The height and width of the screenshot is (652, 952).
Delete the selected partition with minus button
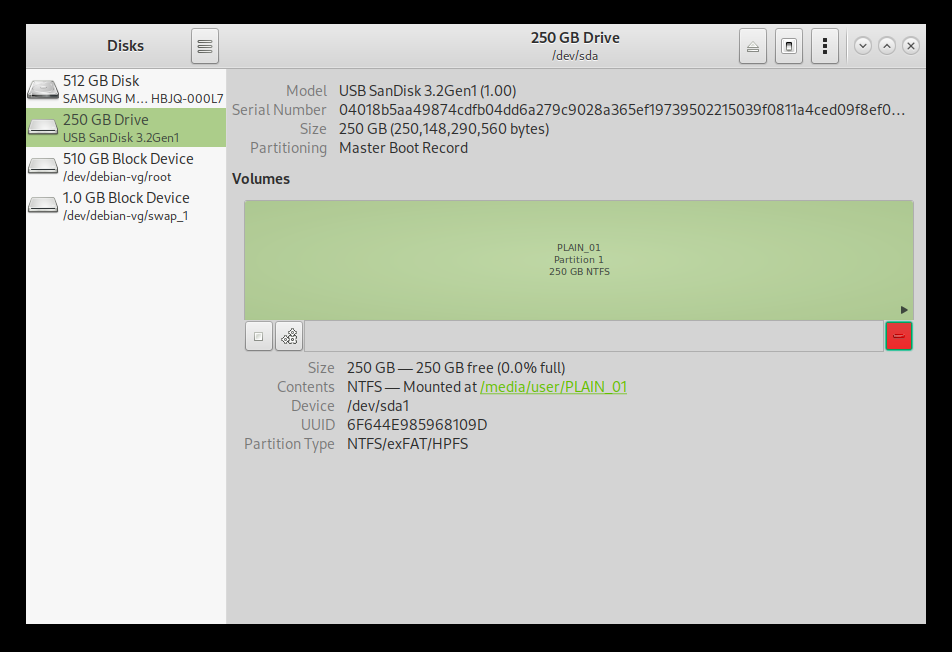click(x=899, y=336)
